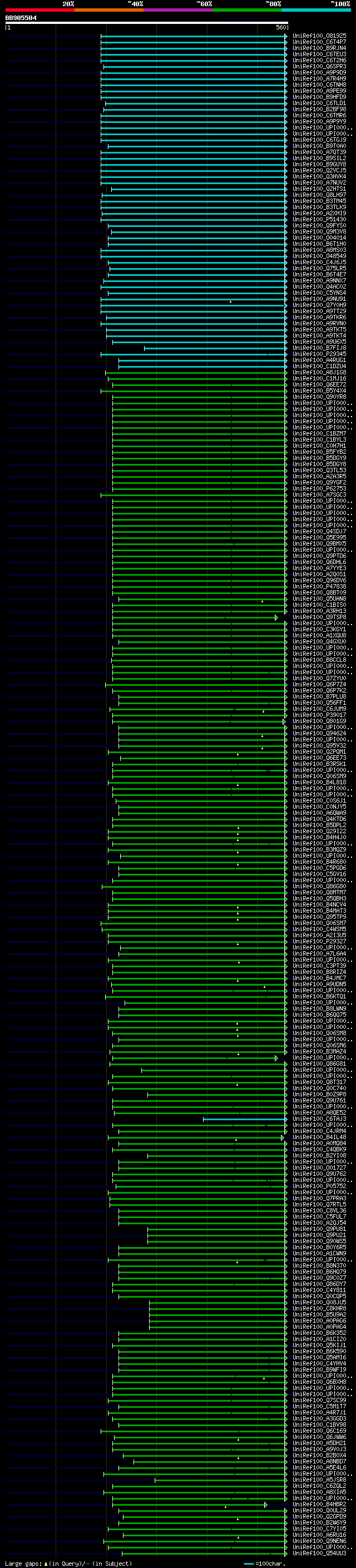Click the UniRef100_Q8LH97 entry
Image resolution: width=356 pixels, height=1568 pixels.
(319, 195)
